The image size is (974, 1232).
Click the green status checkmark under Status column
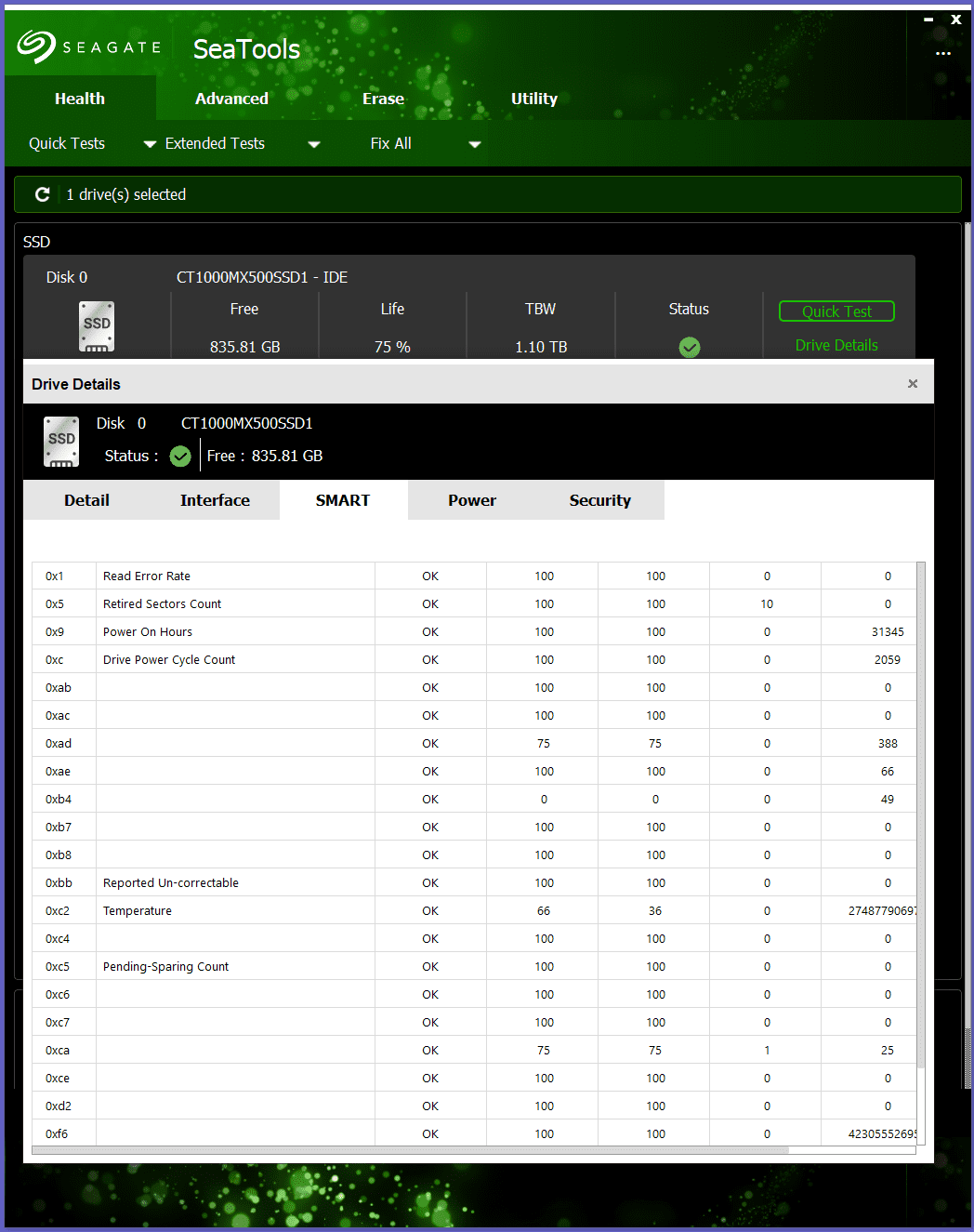click(690, 348)
